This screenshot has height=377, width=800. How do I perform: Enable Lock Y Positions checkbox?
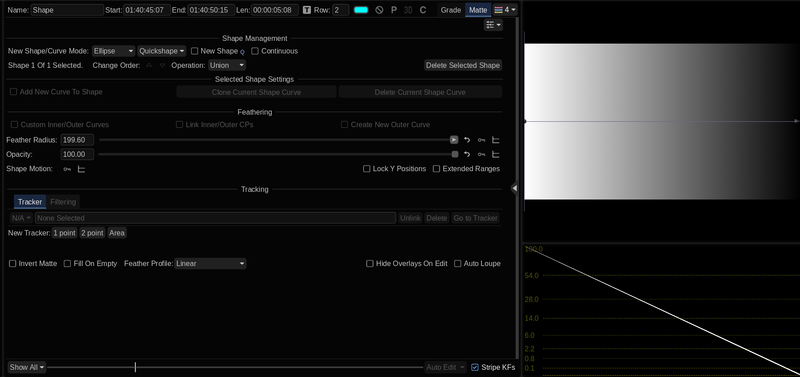[x=366, y=169]
